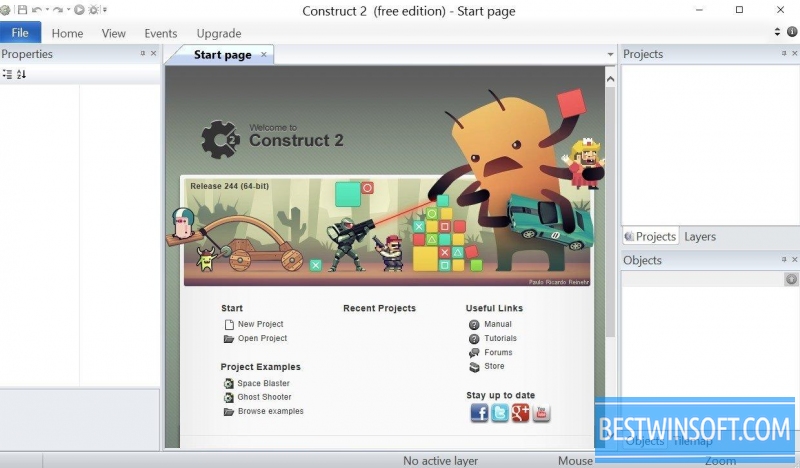Image resolution: width=800 pixels, height=468 pixels.
Task: Click the New Project document icon
Action: [230, 324]
